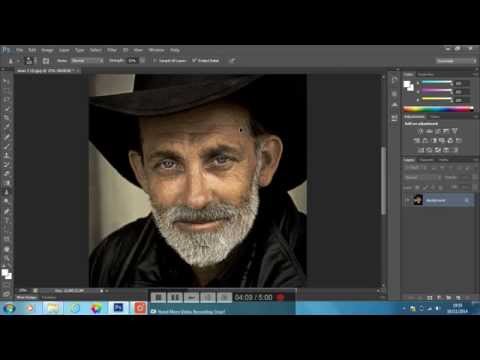
Task: Select the Lasso tool
Action: click(x=6, y=100)
